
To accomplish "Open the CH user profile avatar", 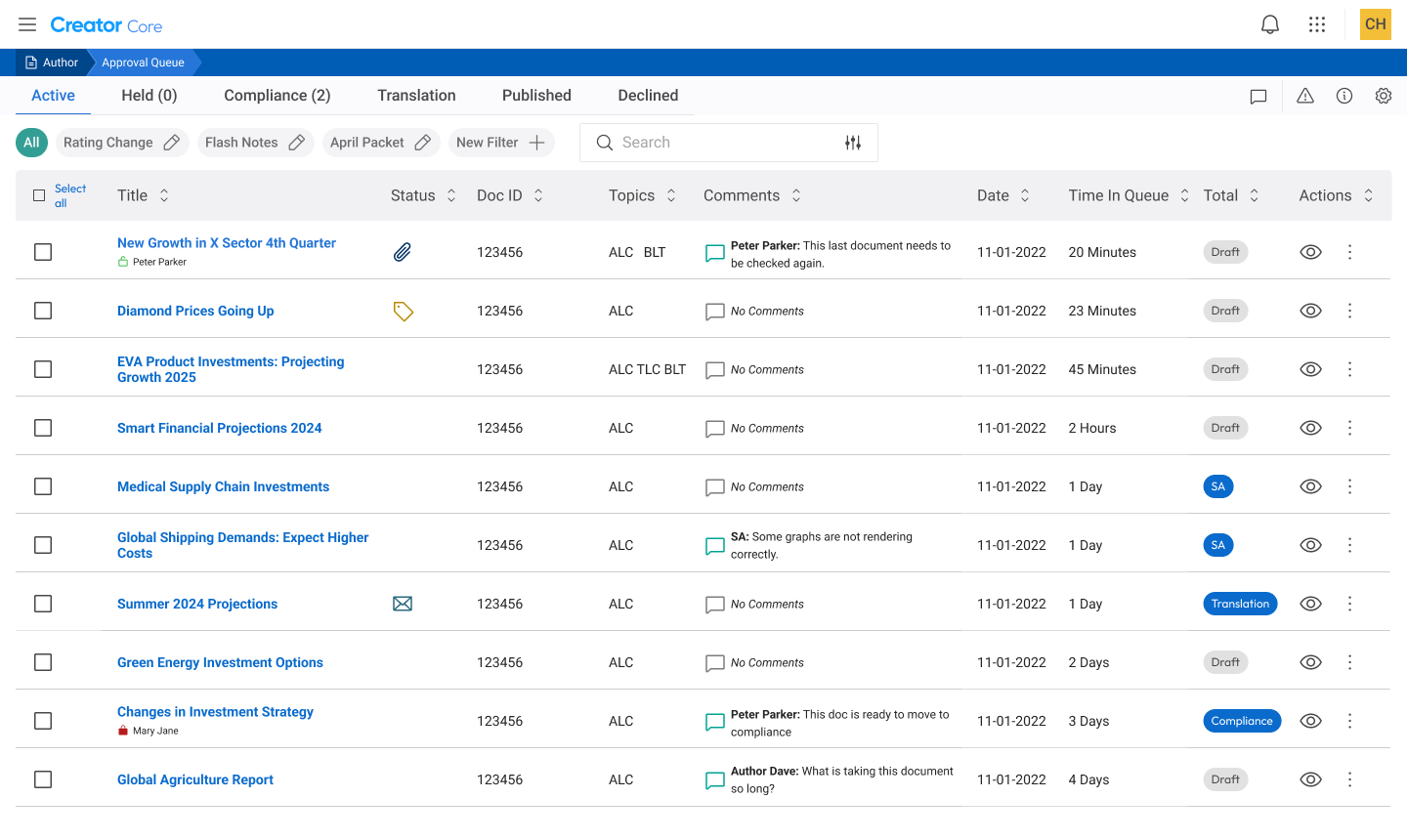I will click(x=1376, y=24).
